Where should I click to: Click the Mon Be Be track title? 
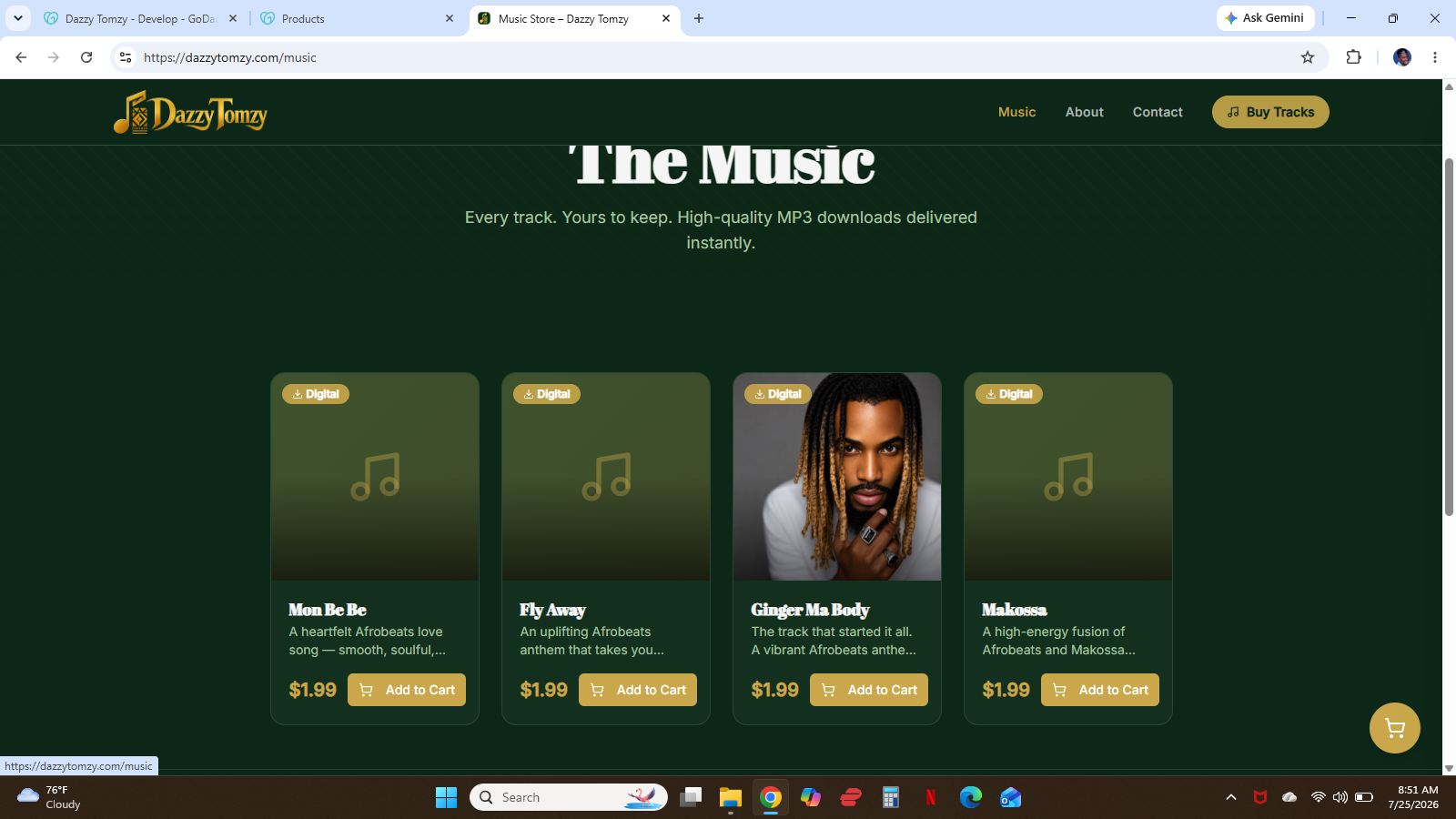coord(328,610)
